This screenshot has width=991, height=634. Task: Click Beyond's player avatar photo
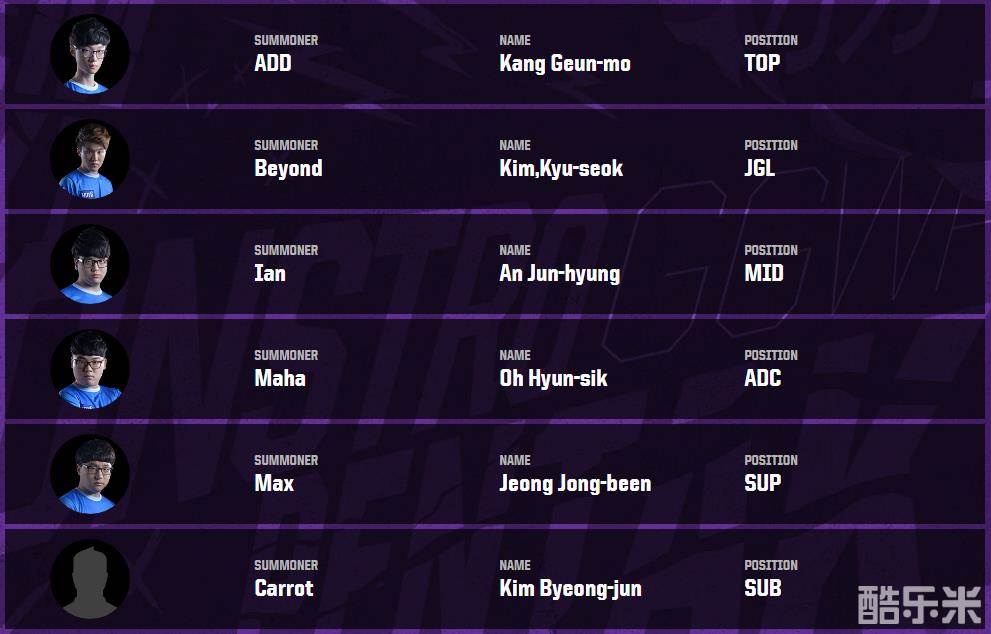tap(90, 159)
